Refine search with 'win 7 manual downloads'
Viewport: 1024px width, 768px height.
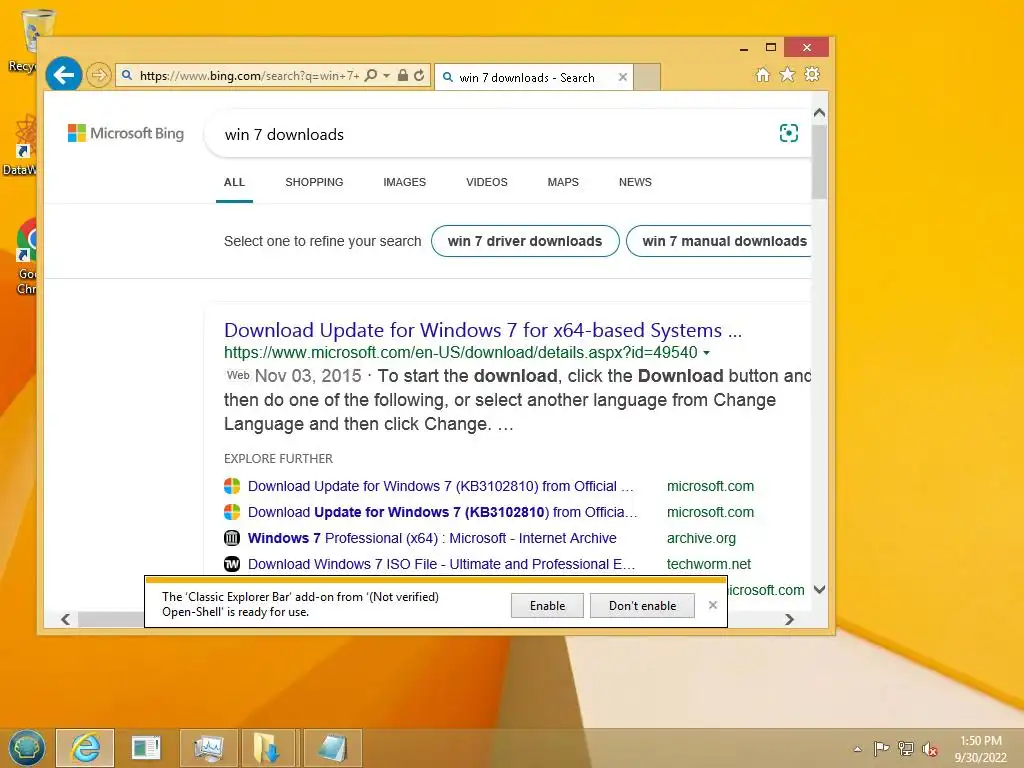[718, 241]
